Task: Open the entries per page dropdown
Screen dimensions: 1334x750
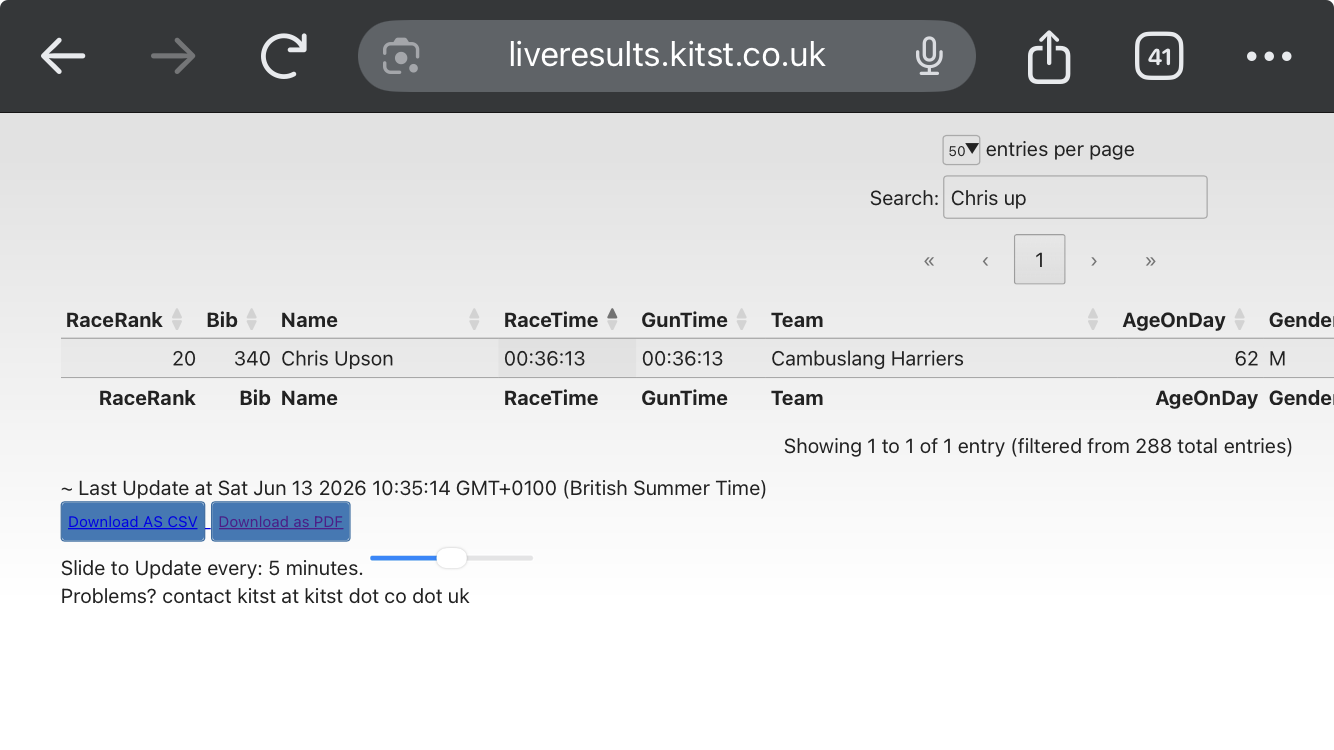Action: click(x=961, y=150)
